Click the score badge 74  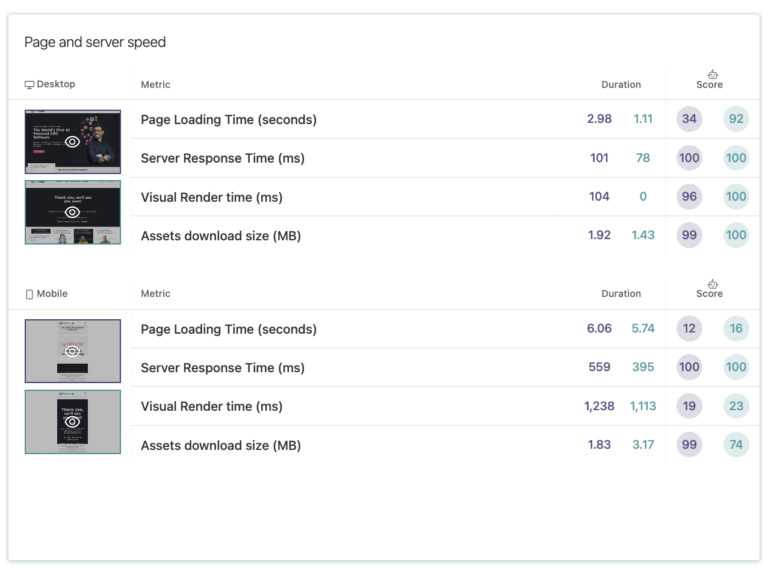tap(736, 445)
